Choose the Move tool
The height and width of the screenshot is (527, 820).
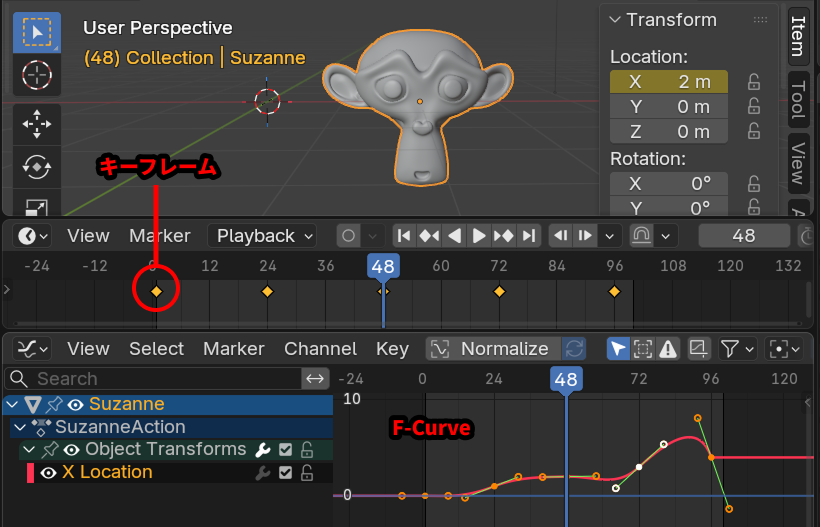click(x=36, y=125)
